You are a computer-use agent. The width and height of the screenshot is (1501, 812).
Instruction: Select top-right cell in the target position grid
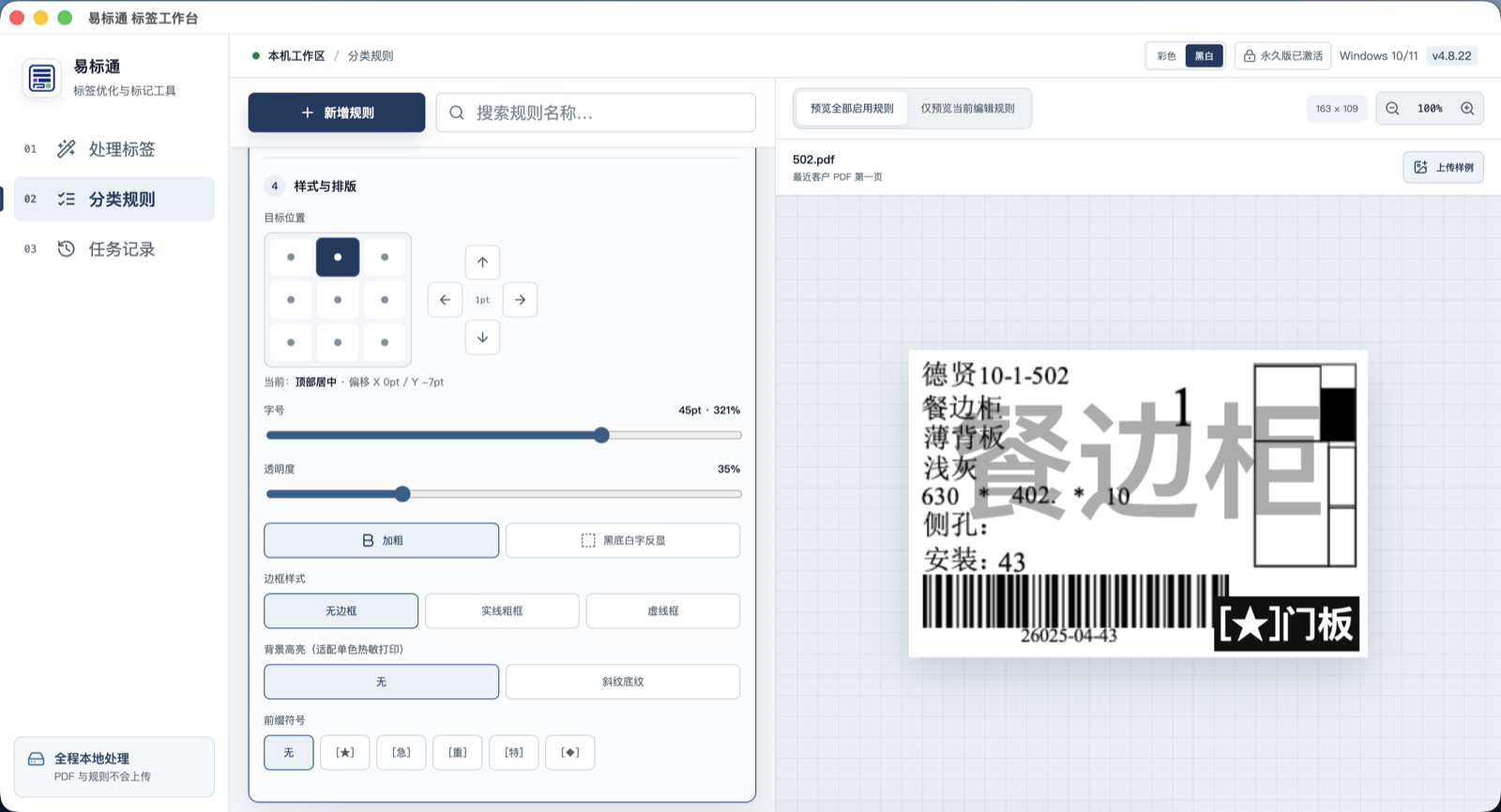pos(385,257)
